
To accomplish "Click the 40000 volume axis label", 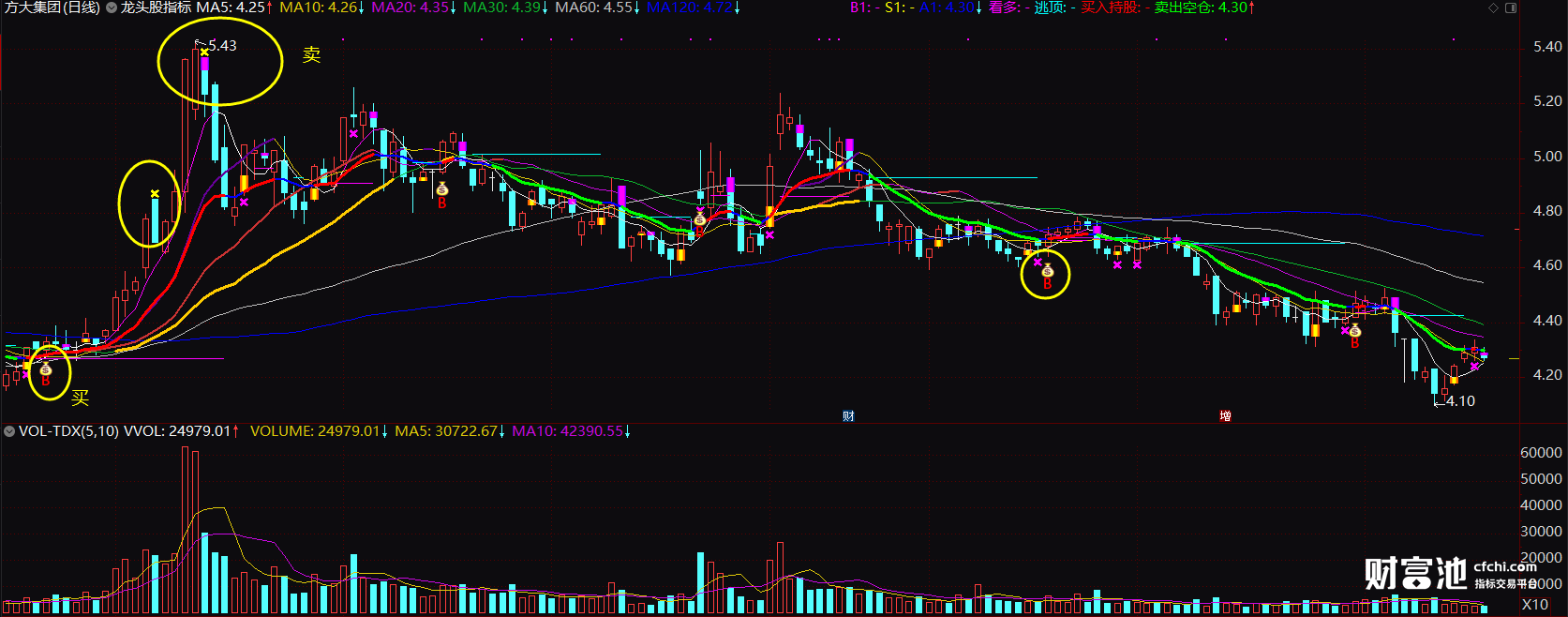I will tap(1541, 505).
